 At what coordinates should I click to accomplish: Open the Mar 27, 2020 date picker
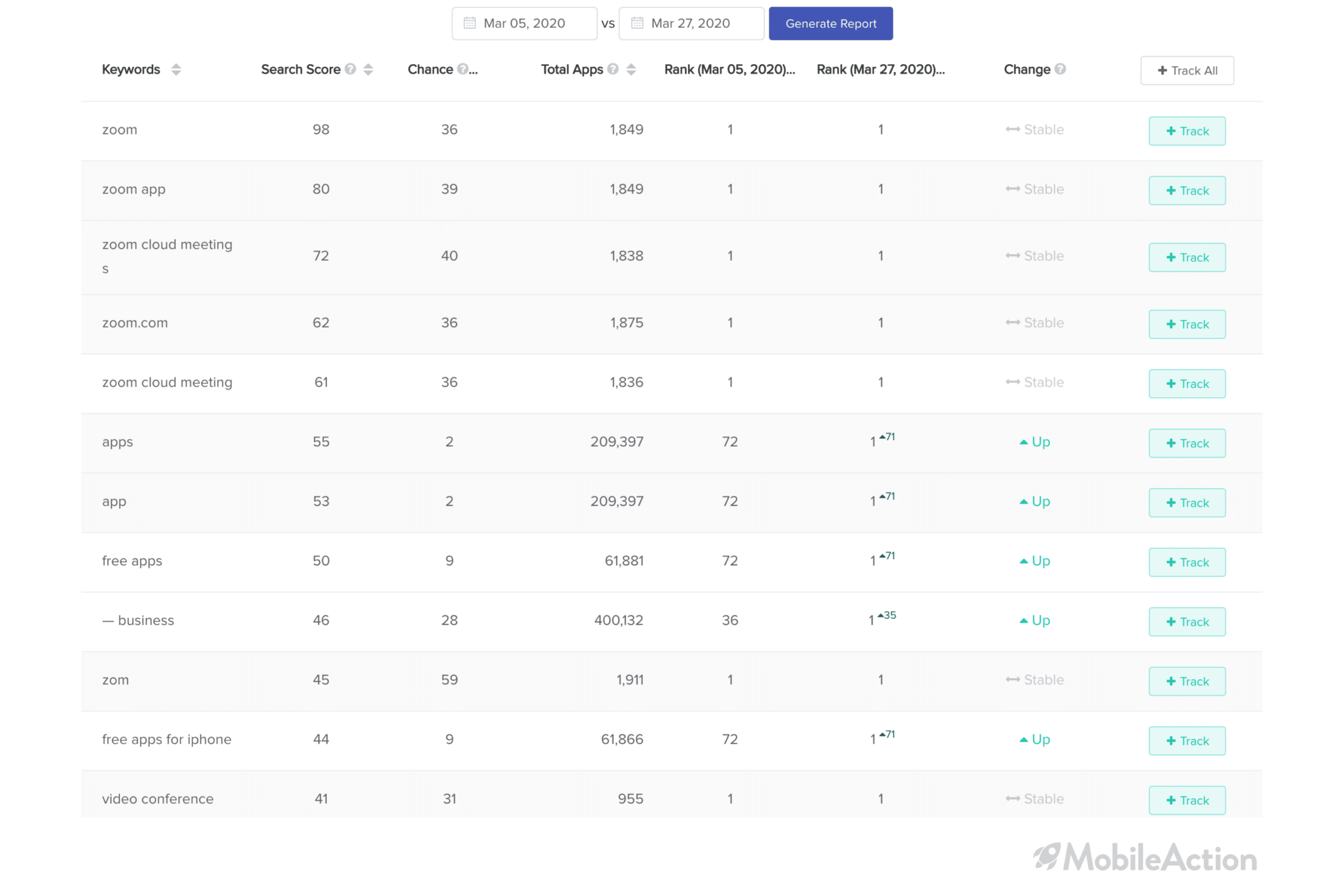(x=691, y=24)
